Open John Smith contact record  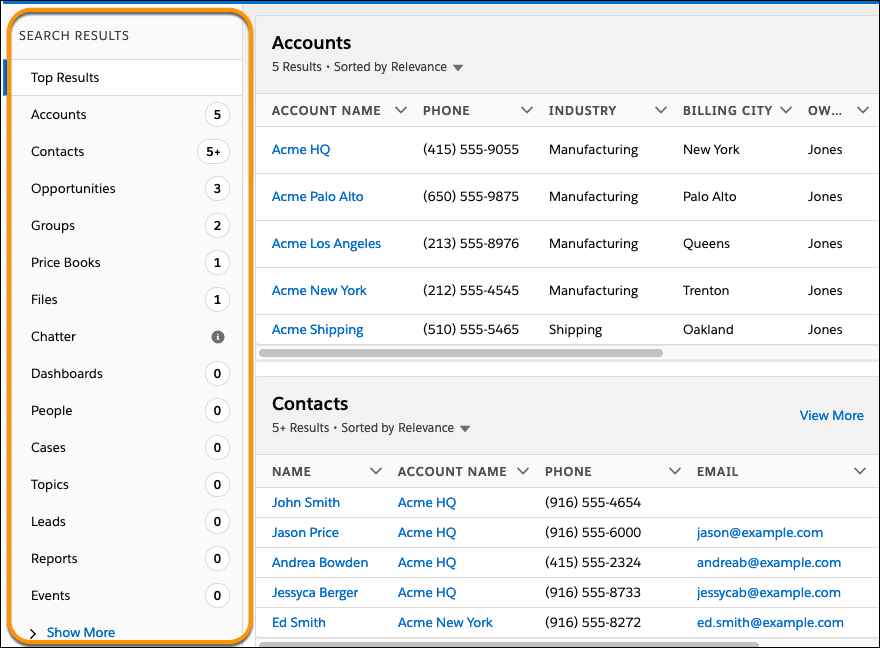(x=306, y=502)
